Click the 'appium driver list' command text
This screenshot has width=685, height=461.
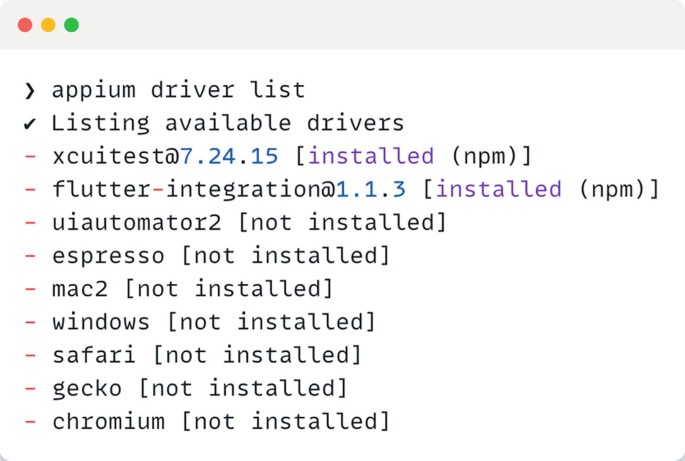179,91
